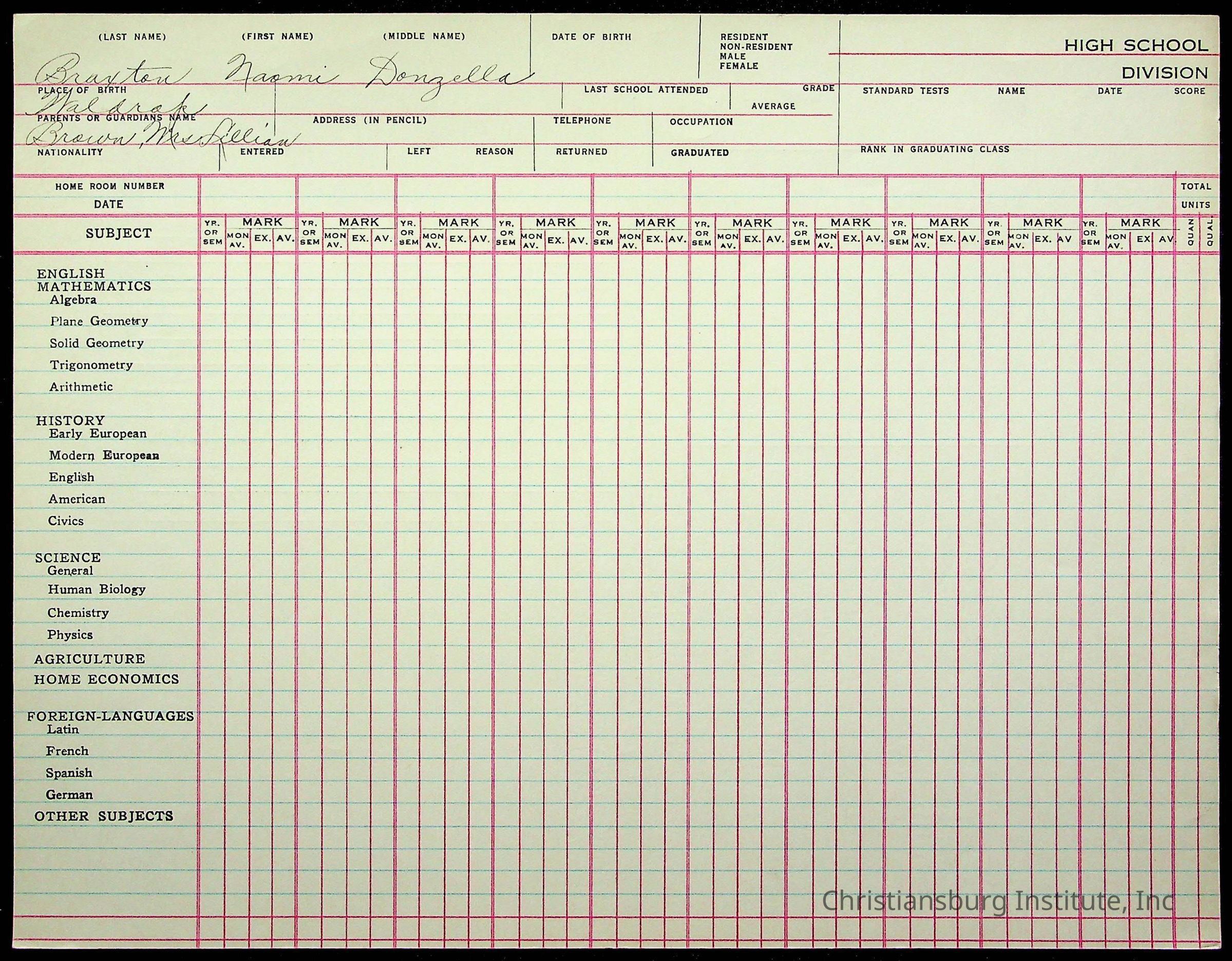Click the Home Room Number label
The width and height of the screenshot is (1232, 961).
click(109, 186)
